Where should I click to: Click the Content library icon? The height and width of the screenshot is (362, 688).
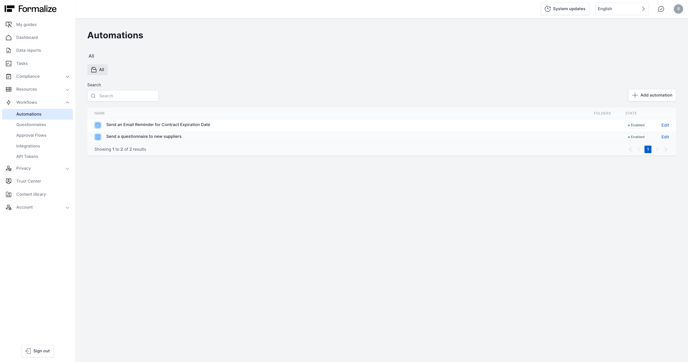pyautogui.click(x=8, y=194)
